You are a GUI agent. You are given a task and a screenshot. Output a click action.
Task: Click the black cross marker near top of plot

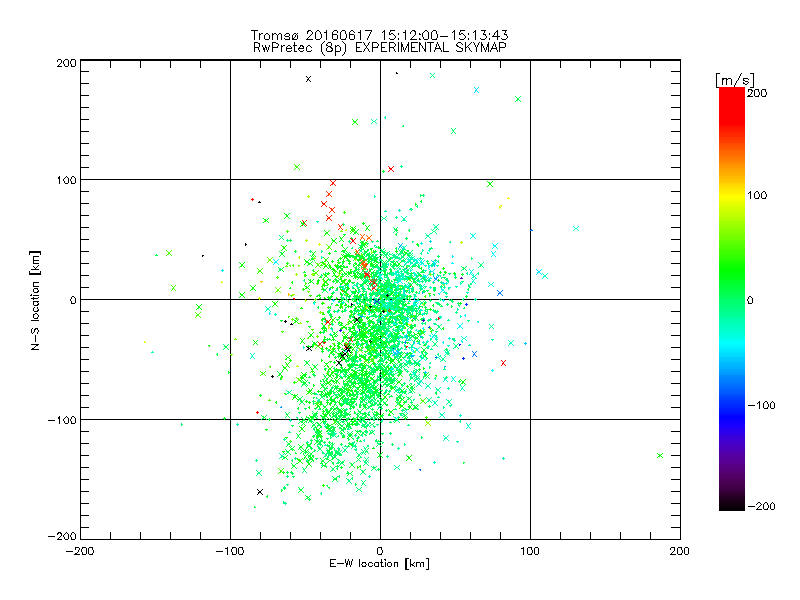(x=308, y=79)
